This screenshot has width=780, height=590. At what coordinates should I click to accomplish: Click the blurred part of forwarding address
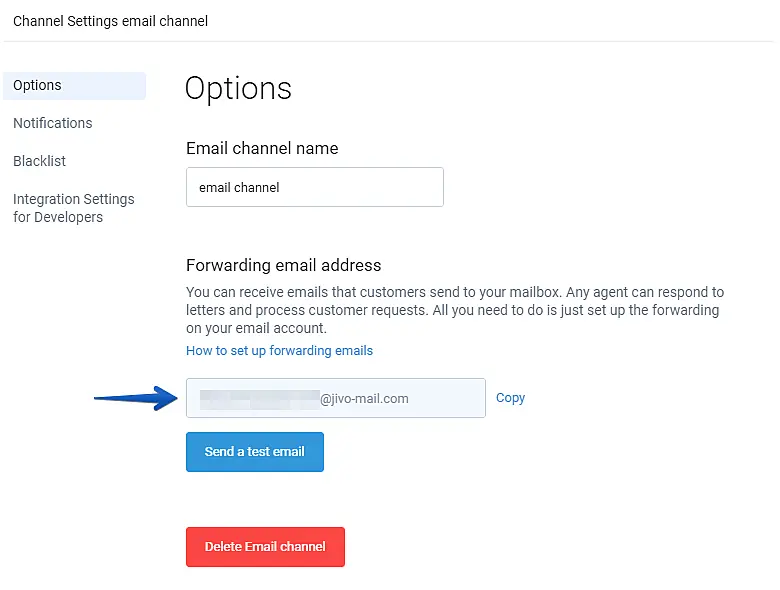click(258, 398)
